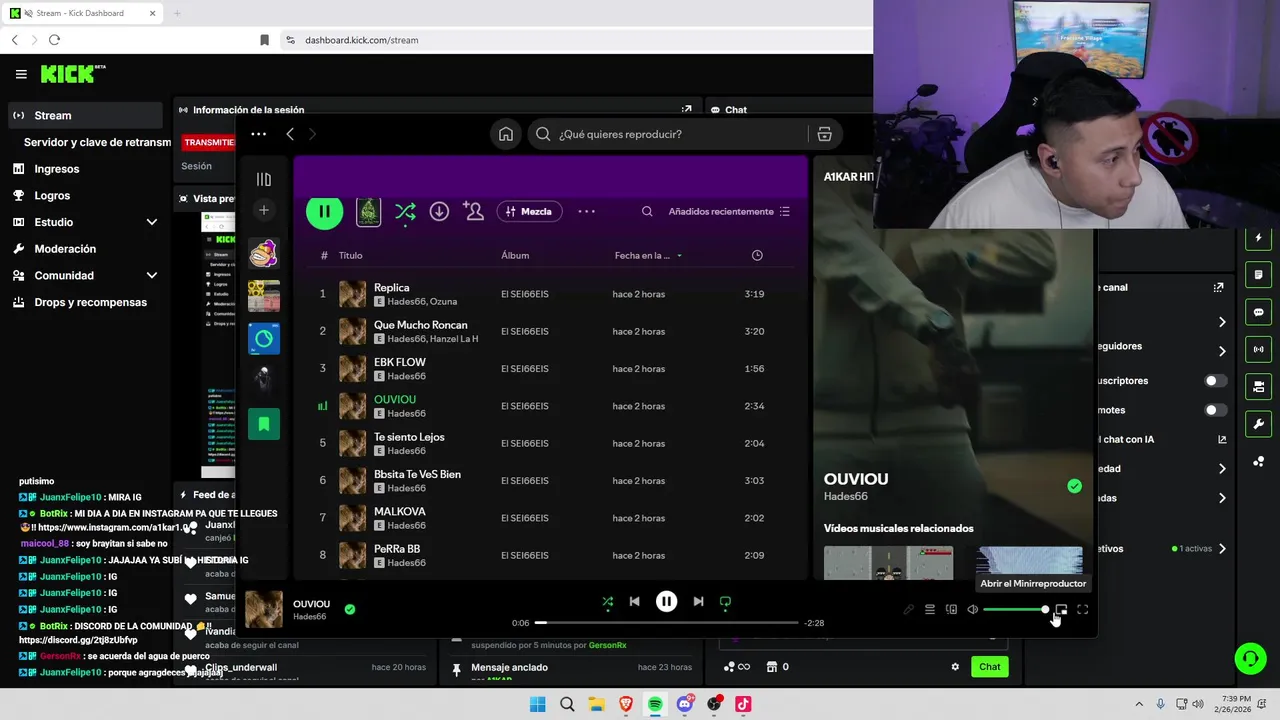
Task: Open the queue icon in player bar
Action: (930, 610)
